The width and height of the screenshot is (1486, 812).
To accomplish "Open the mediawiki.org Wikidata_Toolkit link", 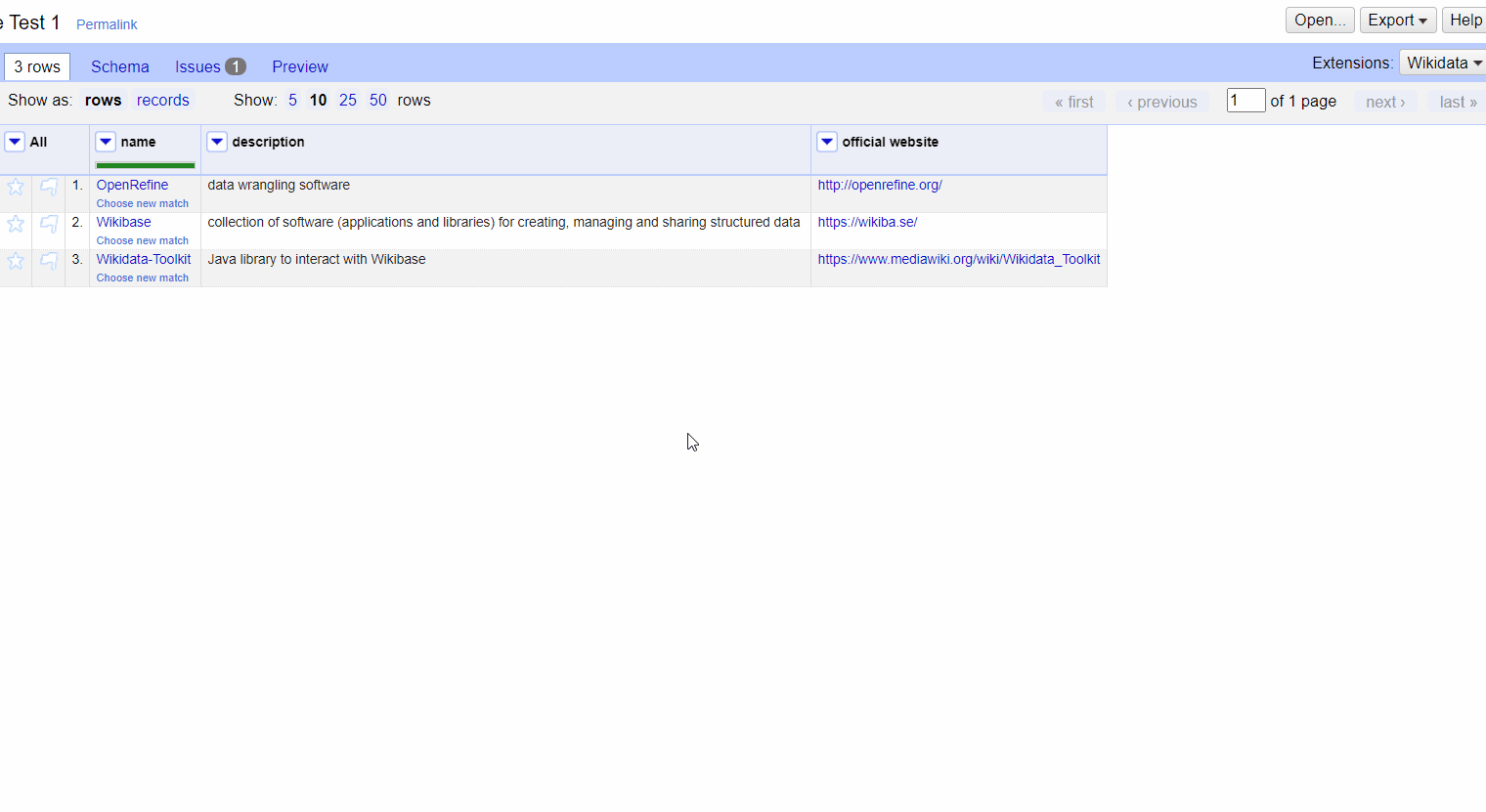I will click(959, 259).
